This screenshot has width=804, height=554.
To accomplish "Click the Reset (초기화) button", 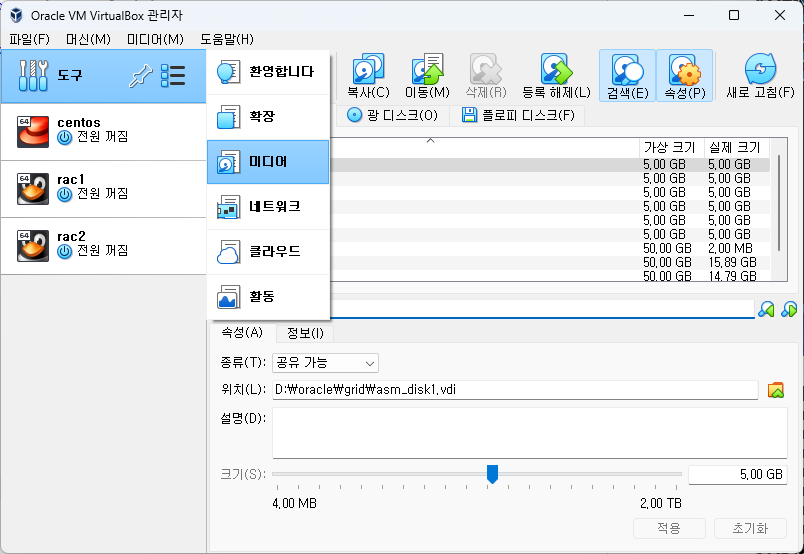I will [750, 528].
